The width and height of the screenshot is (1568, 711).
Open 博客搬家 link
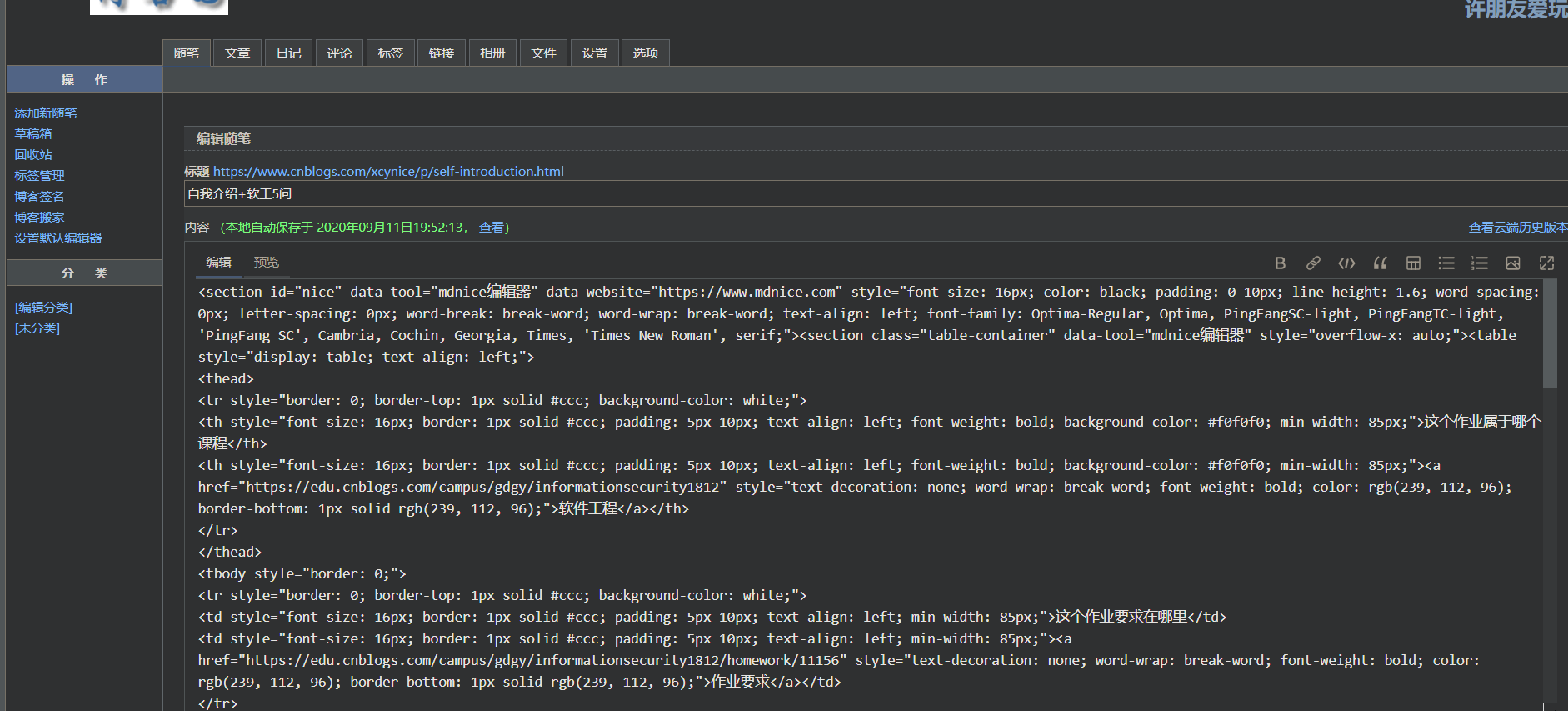pos(39,217)
